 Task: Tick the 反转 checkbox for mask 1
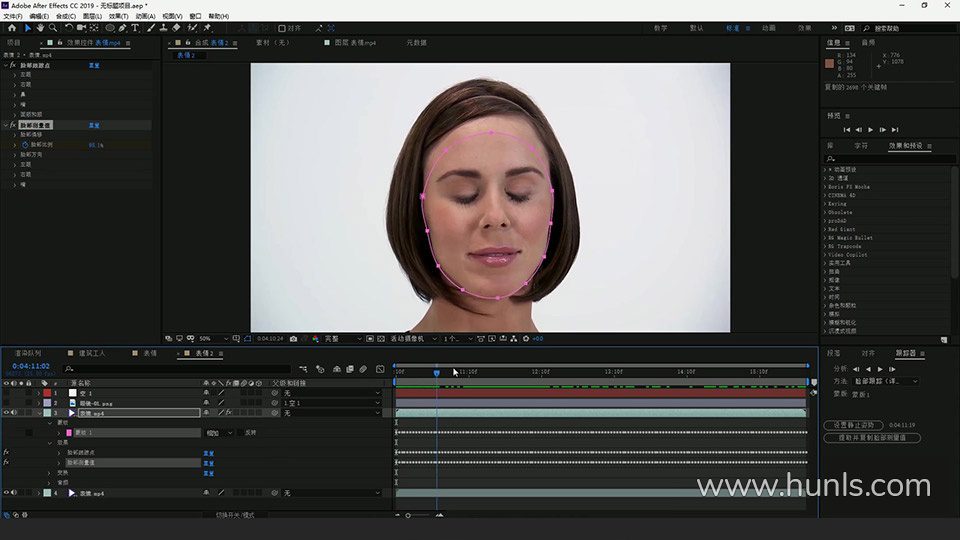240,433
